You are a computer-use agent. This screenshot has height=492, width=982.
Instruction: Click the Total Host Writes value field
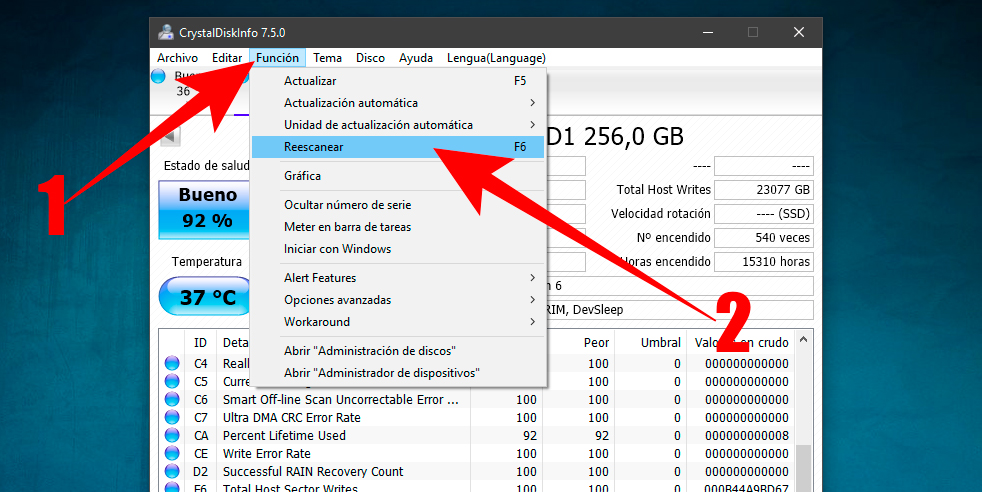(763, 190)
